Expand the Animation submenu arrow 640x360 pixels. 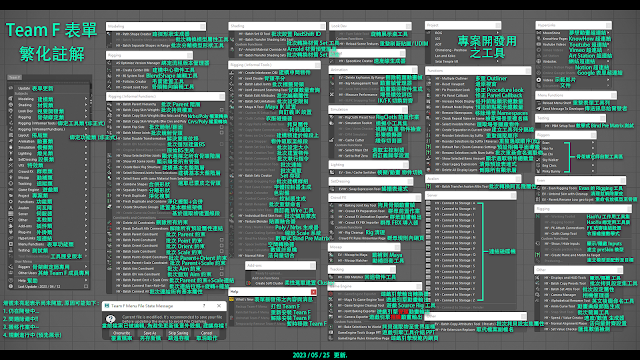coord(86,141)
